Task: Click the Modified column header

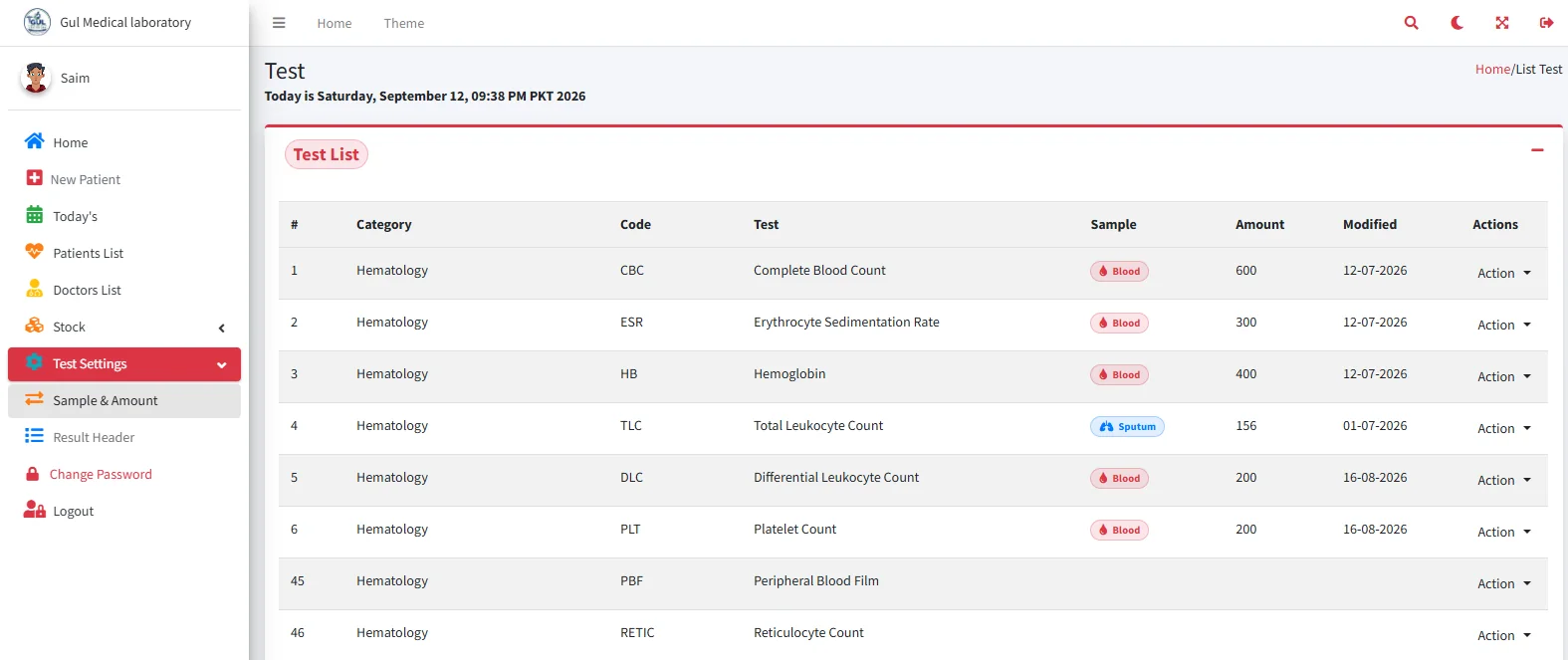Action: (1370, 224)
